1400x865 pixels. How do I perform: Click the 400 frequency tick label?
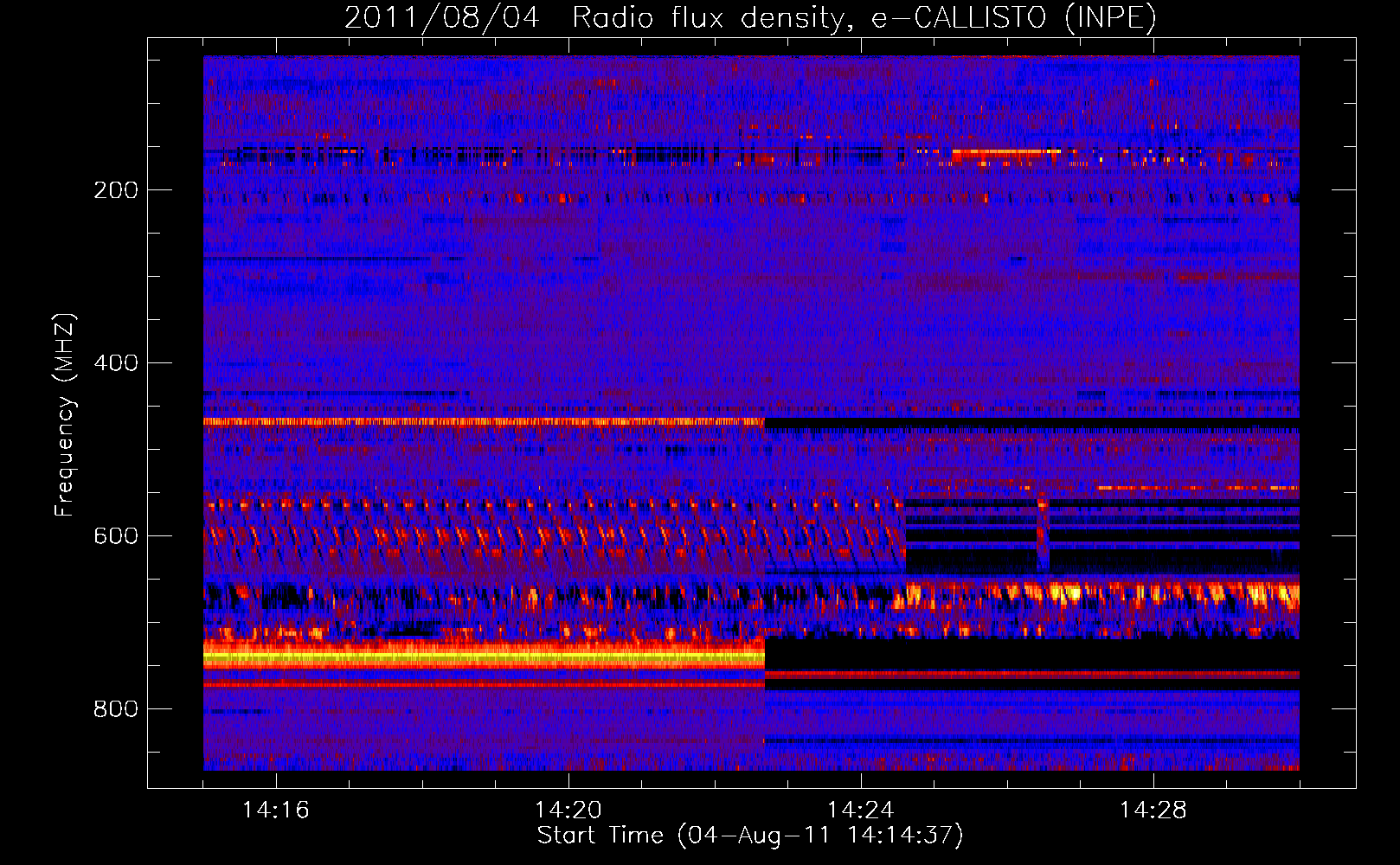tap(116, 363)
